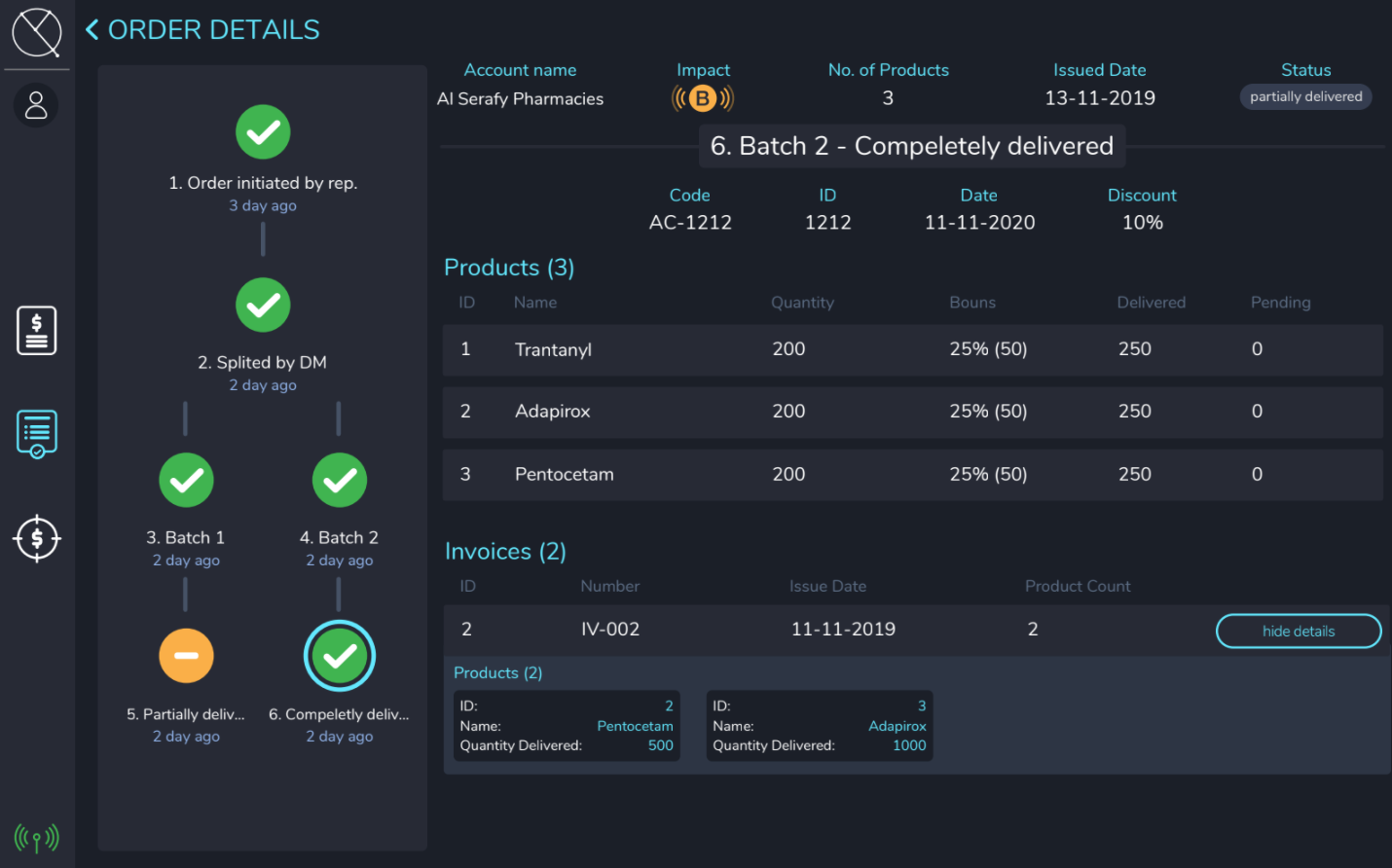Open the invoice dollar document icon
This screenshot has width=1392, height=868.
tap(37, 331)
